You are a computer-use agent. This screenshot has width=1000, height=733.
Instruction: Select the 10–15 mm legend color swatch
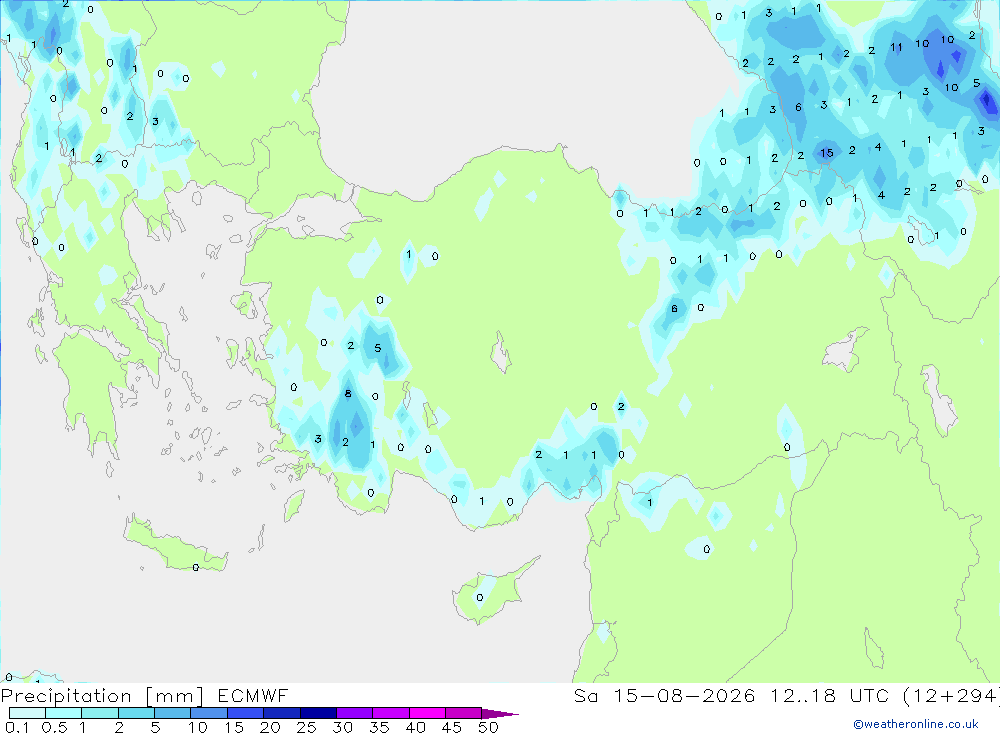point(209,713)
